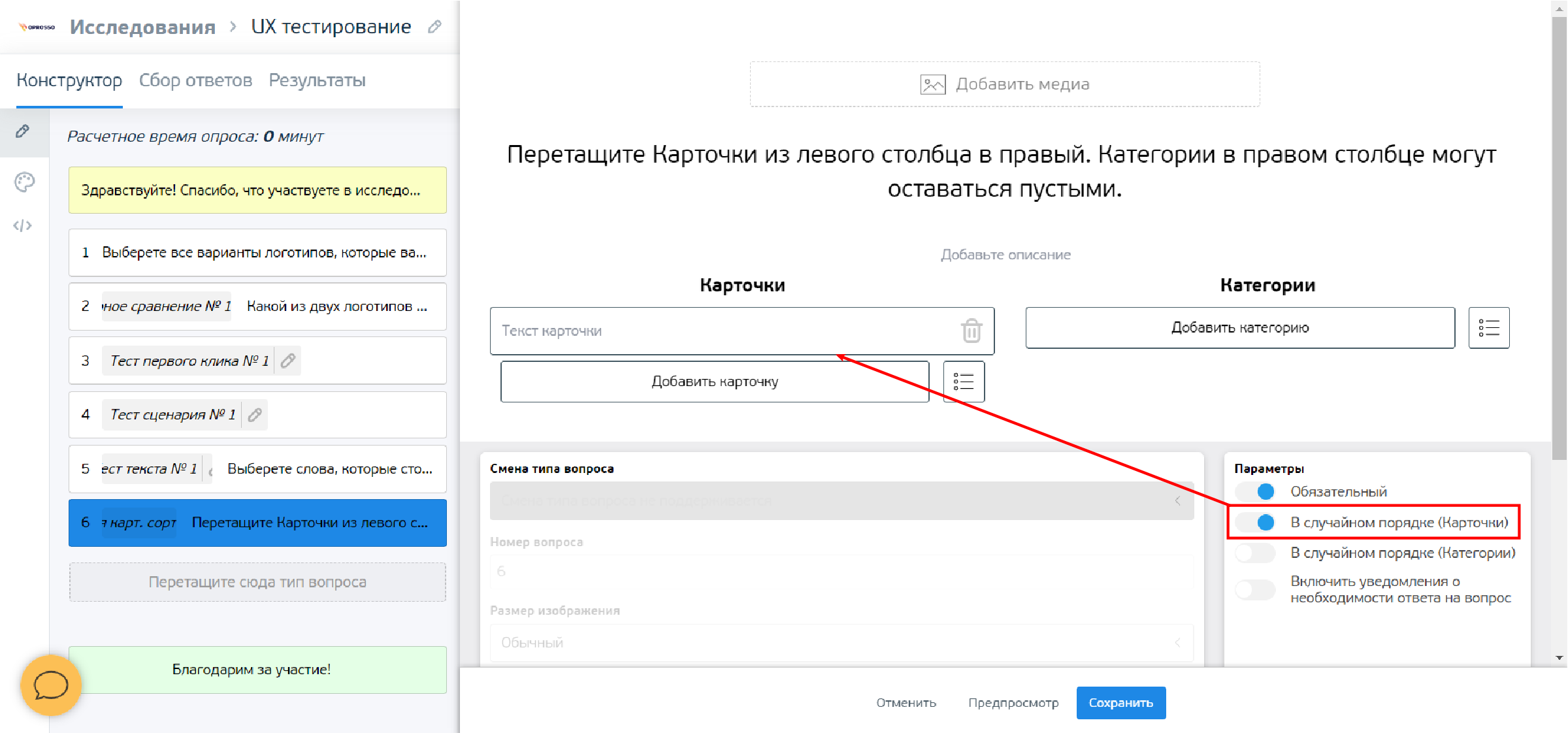Click the Добавить карточку button
Image resolution: width=1568 pixels, height=733 pixels.
(715, 382)
